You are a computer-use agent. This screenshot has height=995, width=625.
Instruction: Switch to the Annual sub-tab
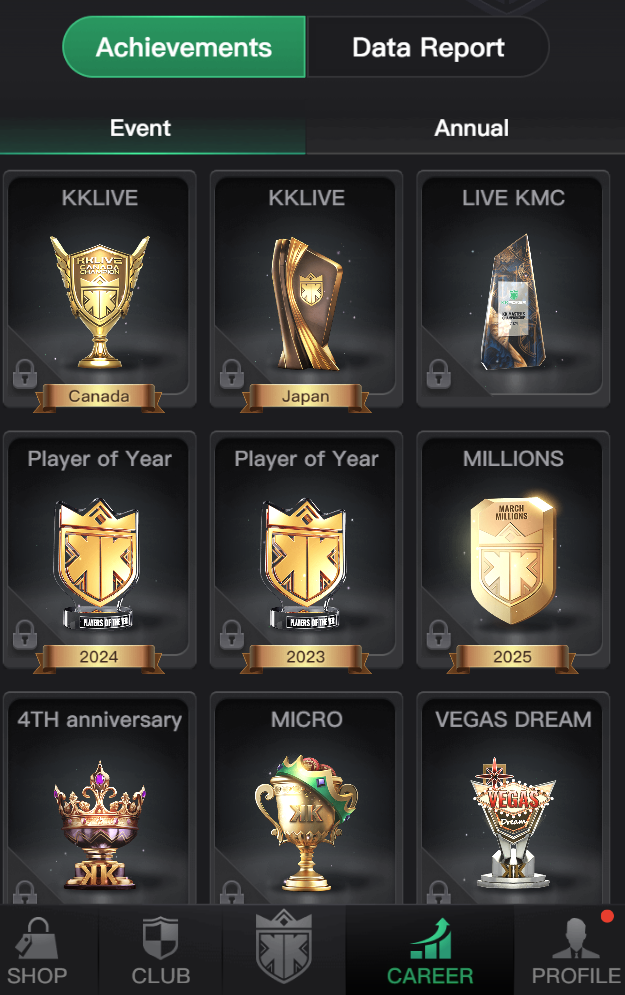coord(471,128)
